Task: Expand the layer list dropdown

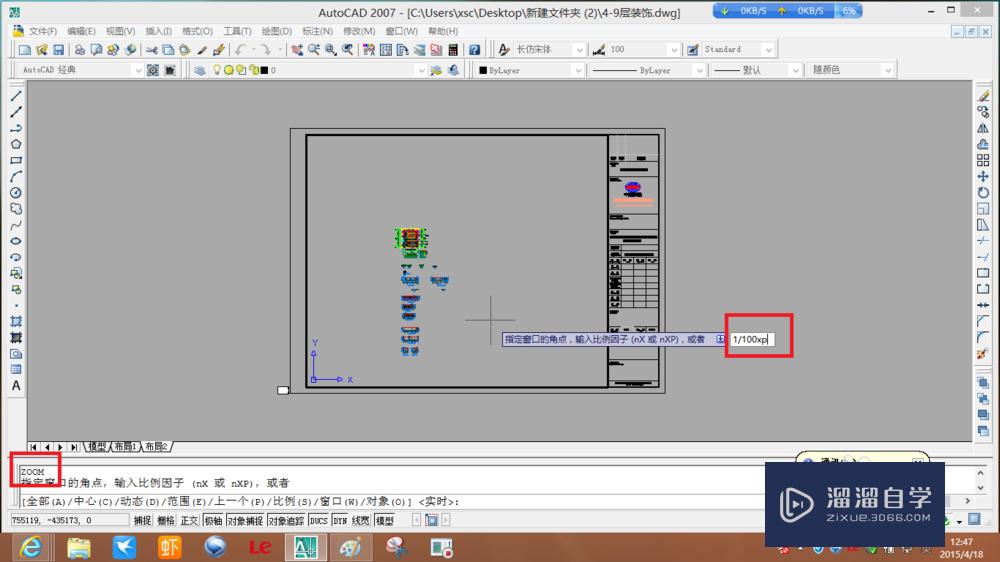Action: [420, 70]
